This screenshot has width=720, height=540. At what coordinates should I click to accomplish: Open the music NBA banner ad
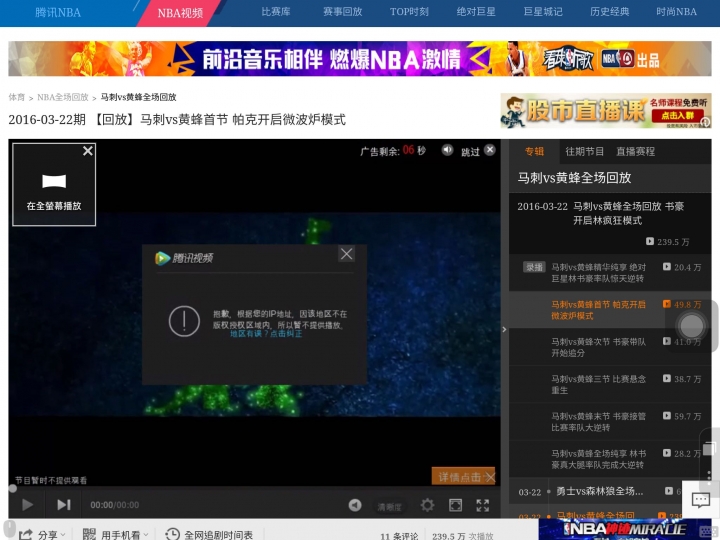360,59
